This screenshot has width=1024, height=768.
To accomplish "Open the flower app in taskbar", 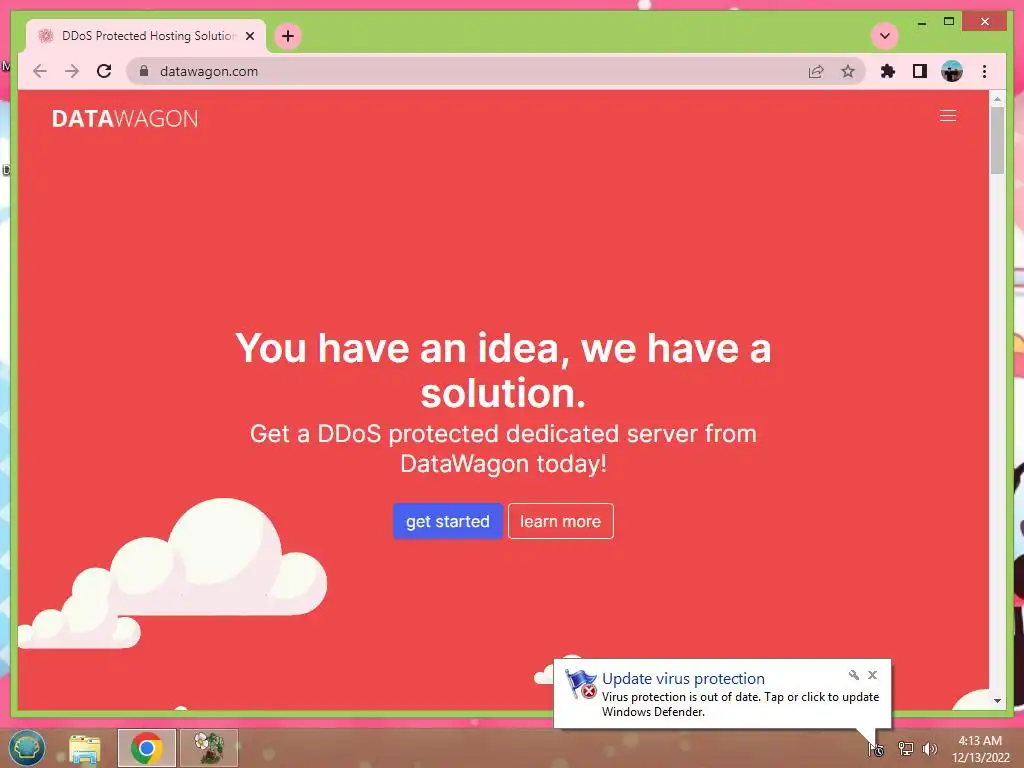I will tap(209, 748).
